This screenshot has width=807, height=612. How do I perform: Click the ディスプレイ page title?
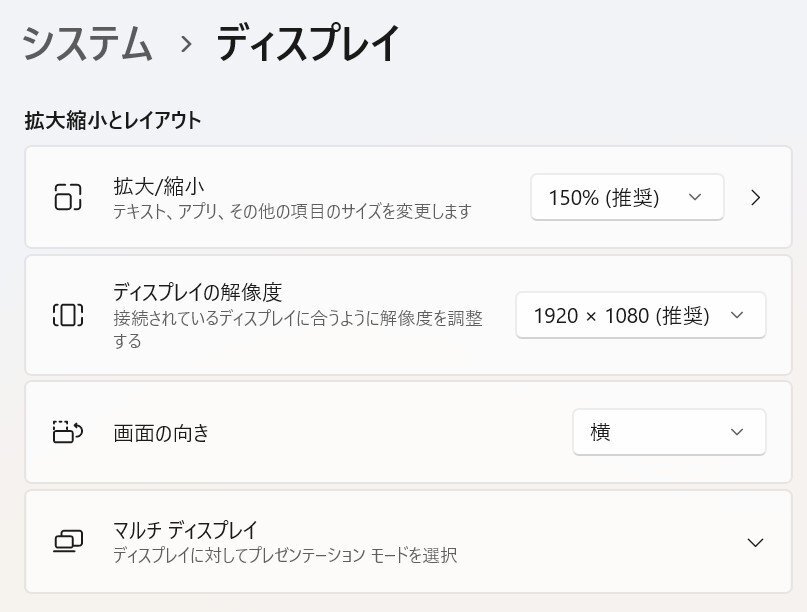pyautogui.click(x=308, y=44)
